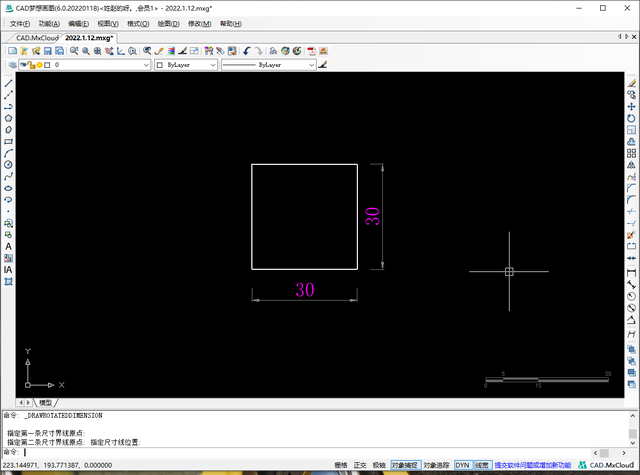
Task: Click the Save icon in toolbar
Action: point(45,50)
